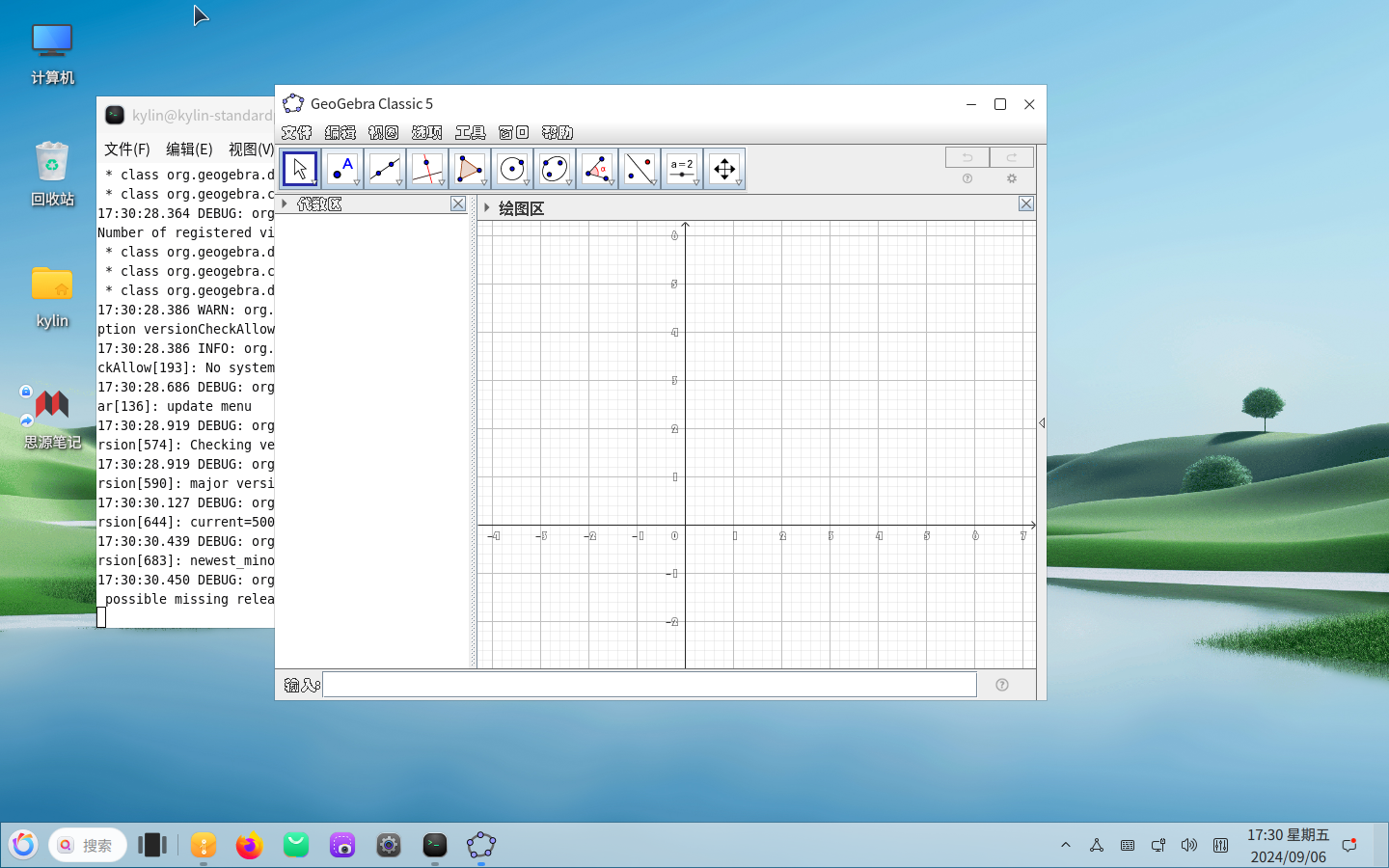Select the Move arrow tool in GeoGebra
Viewport: 1389px width, 868px height.
[x=300, y=169]
